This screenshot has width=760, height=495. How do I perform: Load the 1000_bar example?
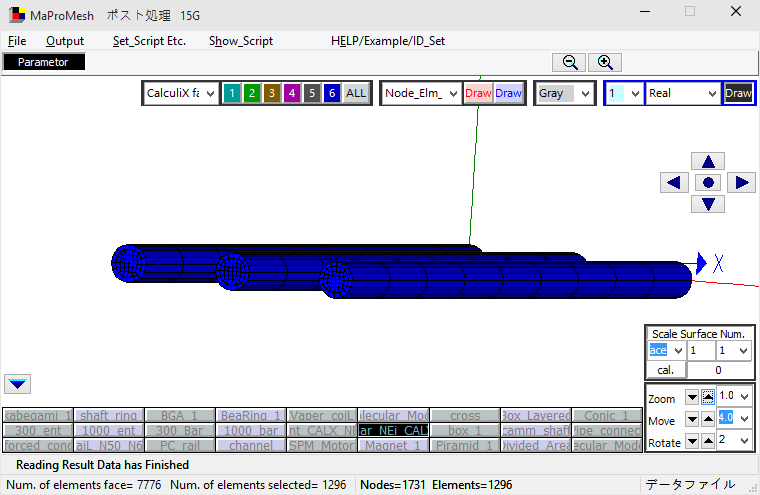coord(251,431)
